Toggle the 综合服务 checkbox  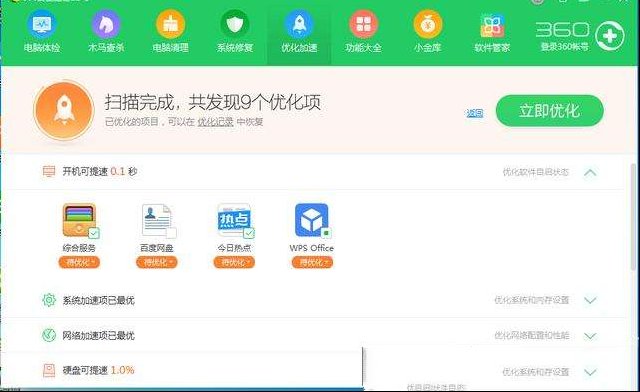(94, 233)
